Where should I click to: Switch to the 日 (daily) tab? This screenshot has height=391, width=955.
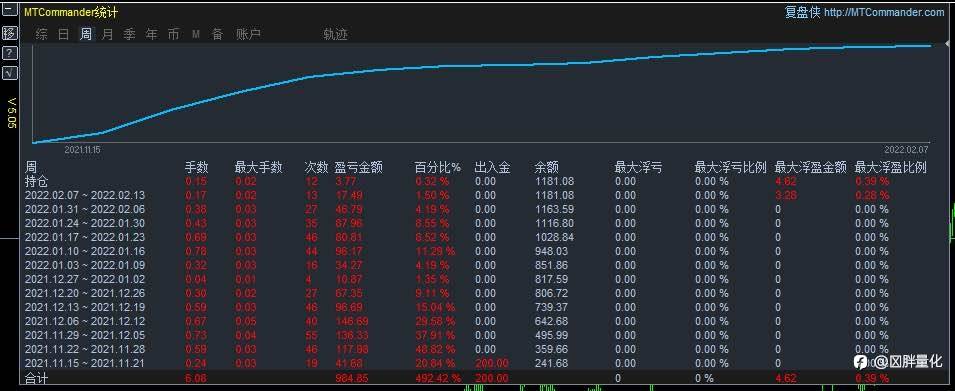point(63,35)
